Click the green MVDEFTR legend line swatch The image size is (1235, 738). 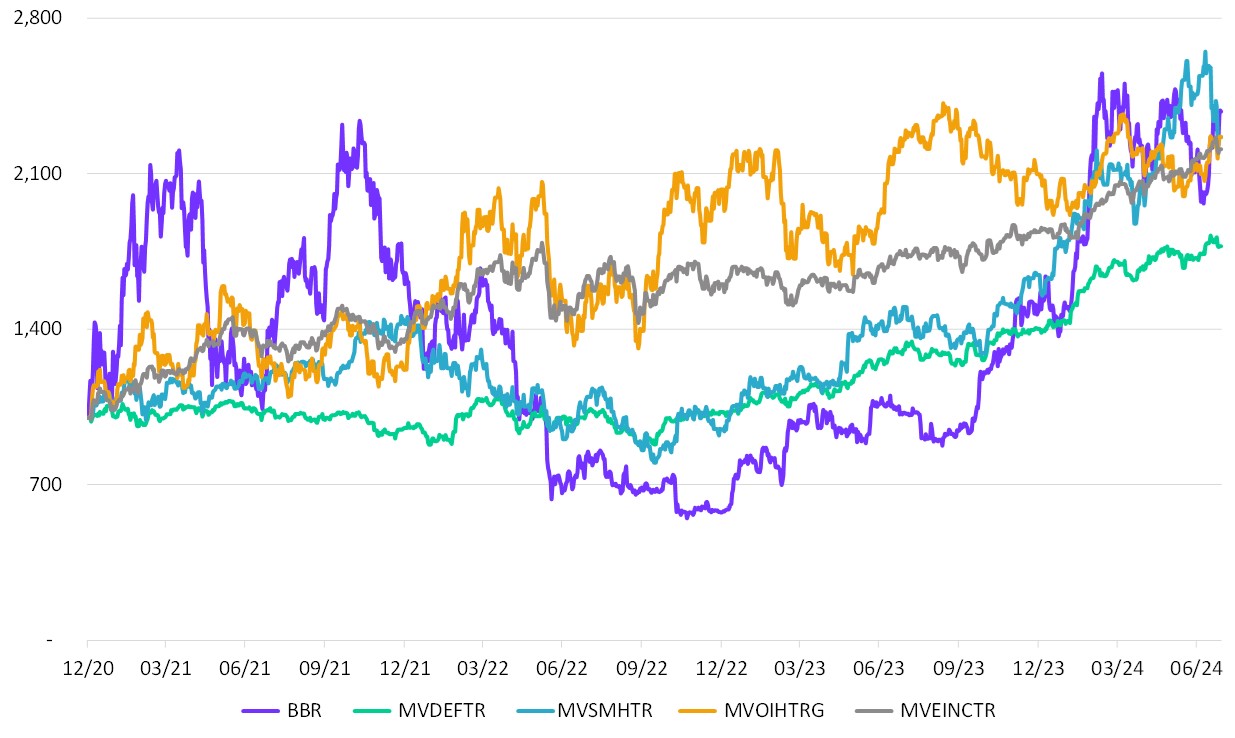[373, 711]
